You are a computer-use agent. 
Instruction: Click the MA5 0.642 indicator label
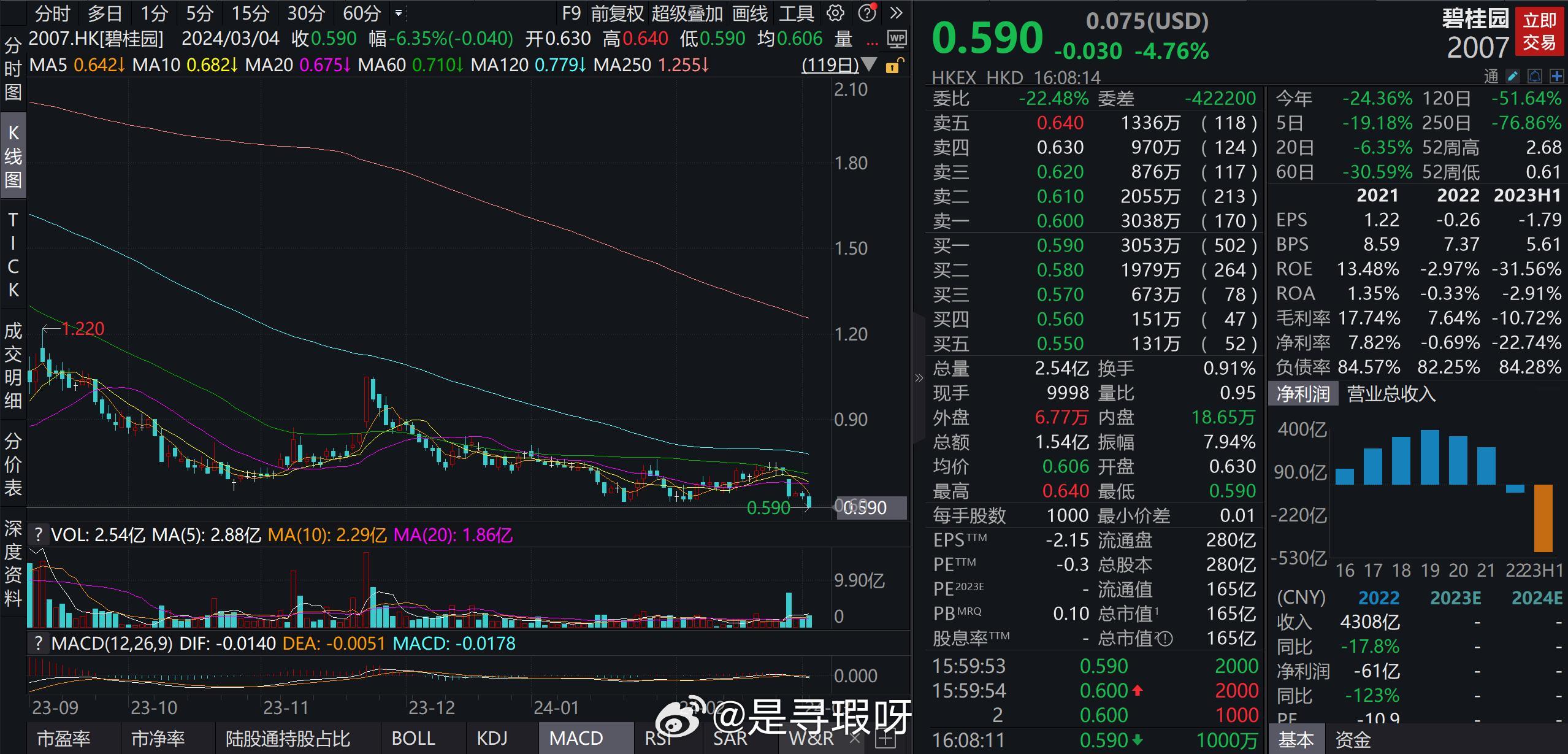click(77, 65)
